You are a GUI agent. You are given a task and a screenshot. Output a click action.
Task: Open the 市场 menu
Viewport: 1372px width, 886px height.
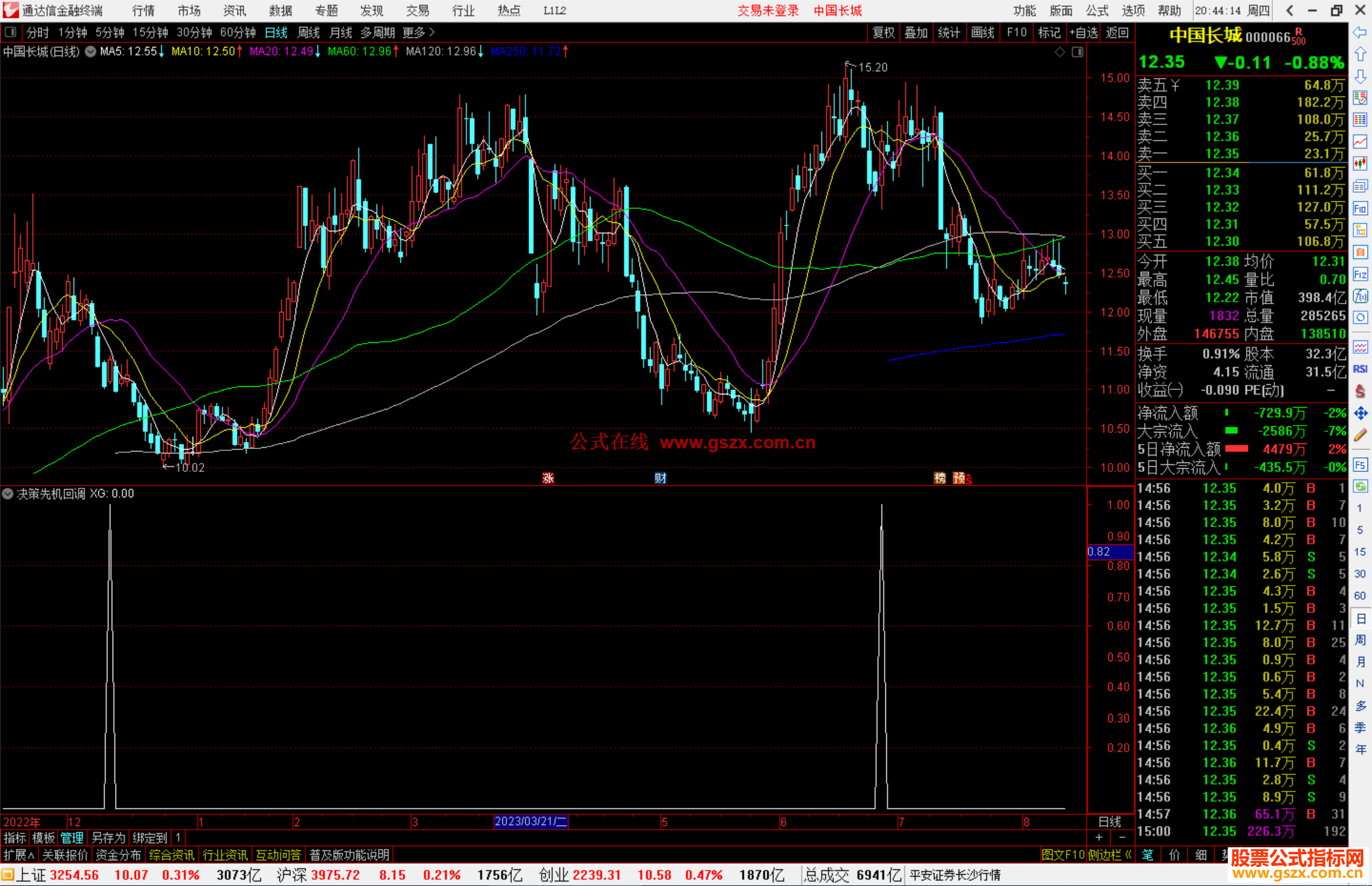[x=189, y=10]
